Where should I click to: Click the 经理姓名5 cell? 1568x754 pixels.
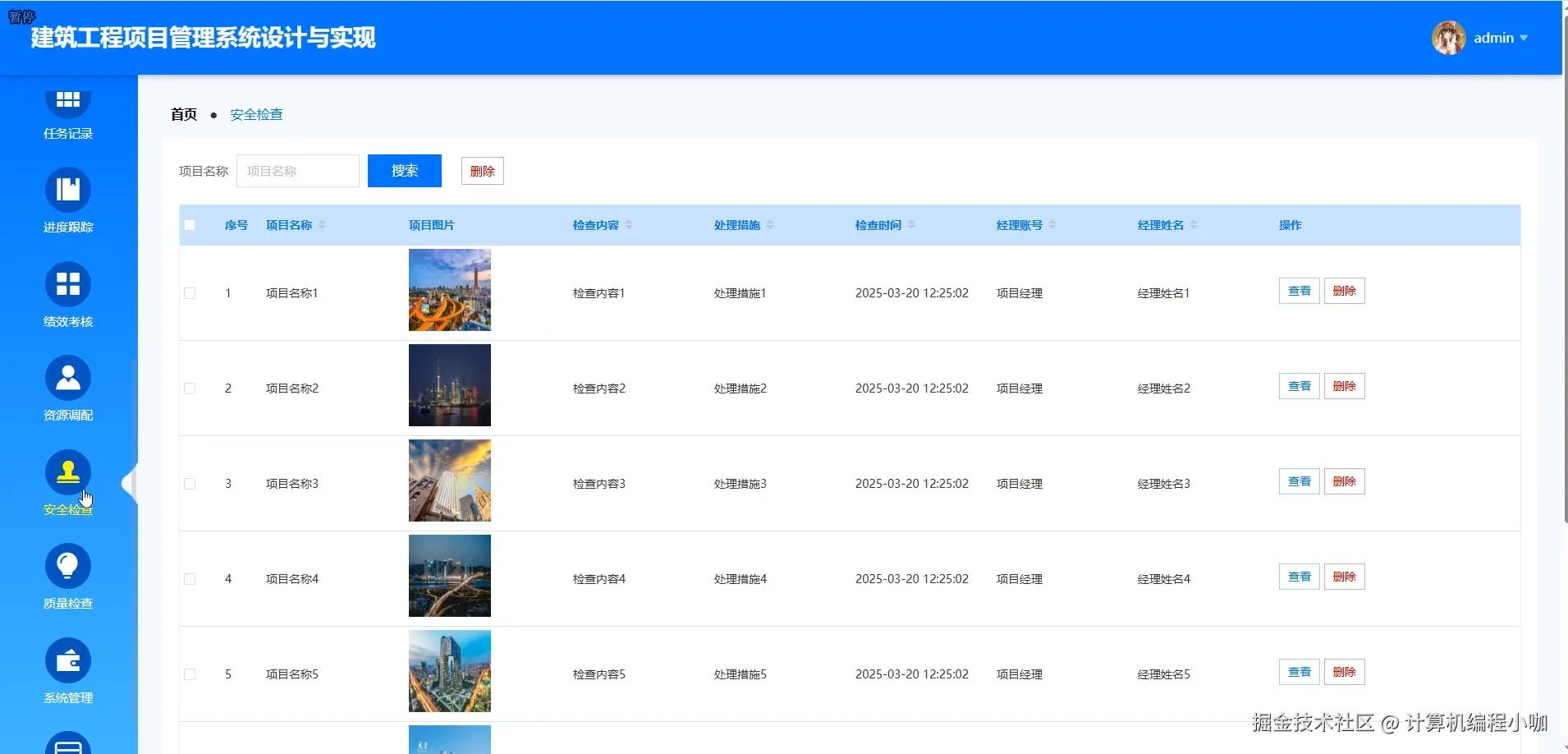(x=1163, y=674)
